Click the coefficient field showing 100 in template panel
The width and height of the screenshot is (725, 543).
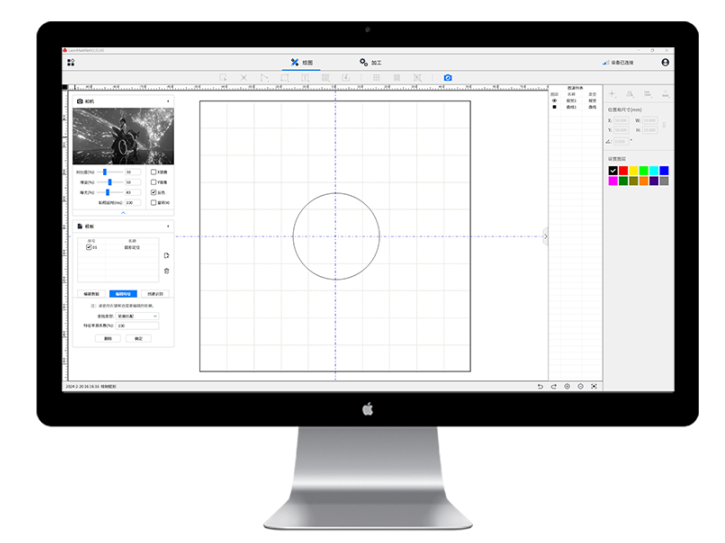point(137,326)
